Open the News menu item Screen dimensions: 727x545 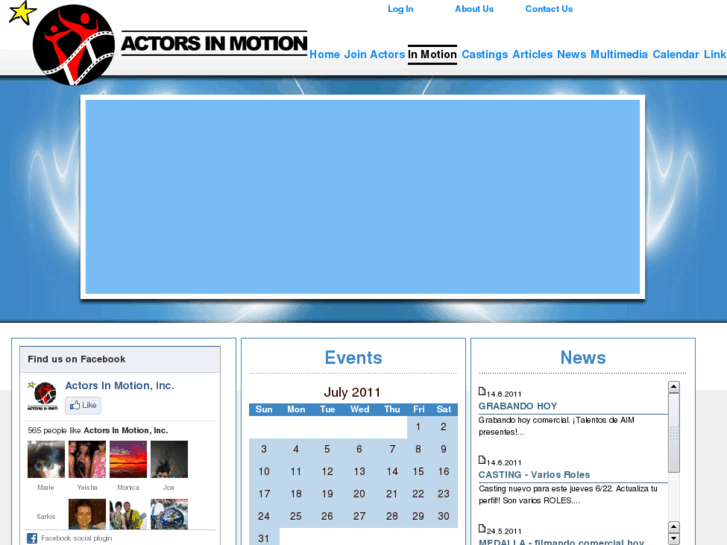571,54
